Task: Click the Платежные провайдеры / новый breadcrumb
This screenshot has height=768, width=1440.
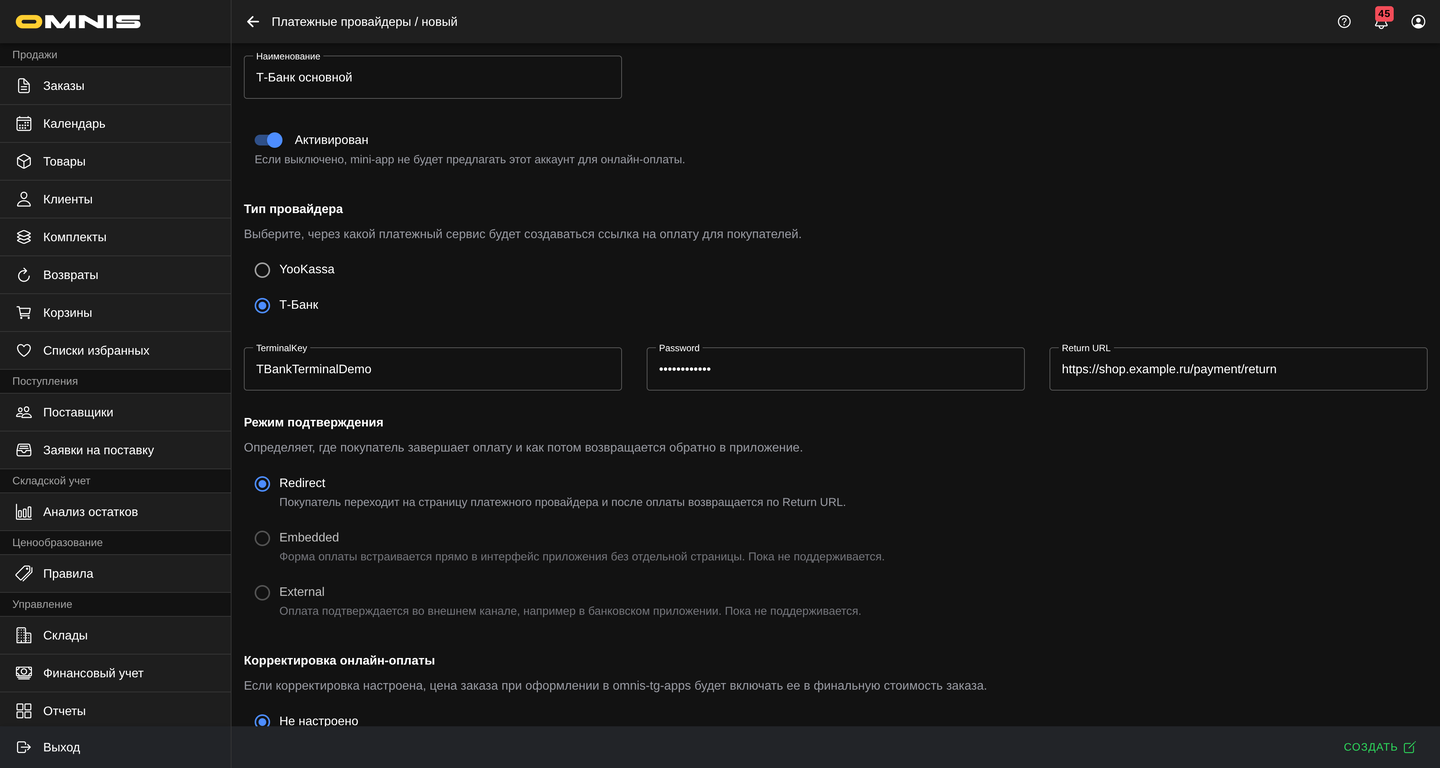Action: (364, 21)
